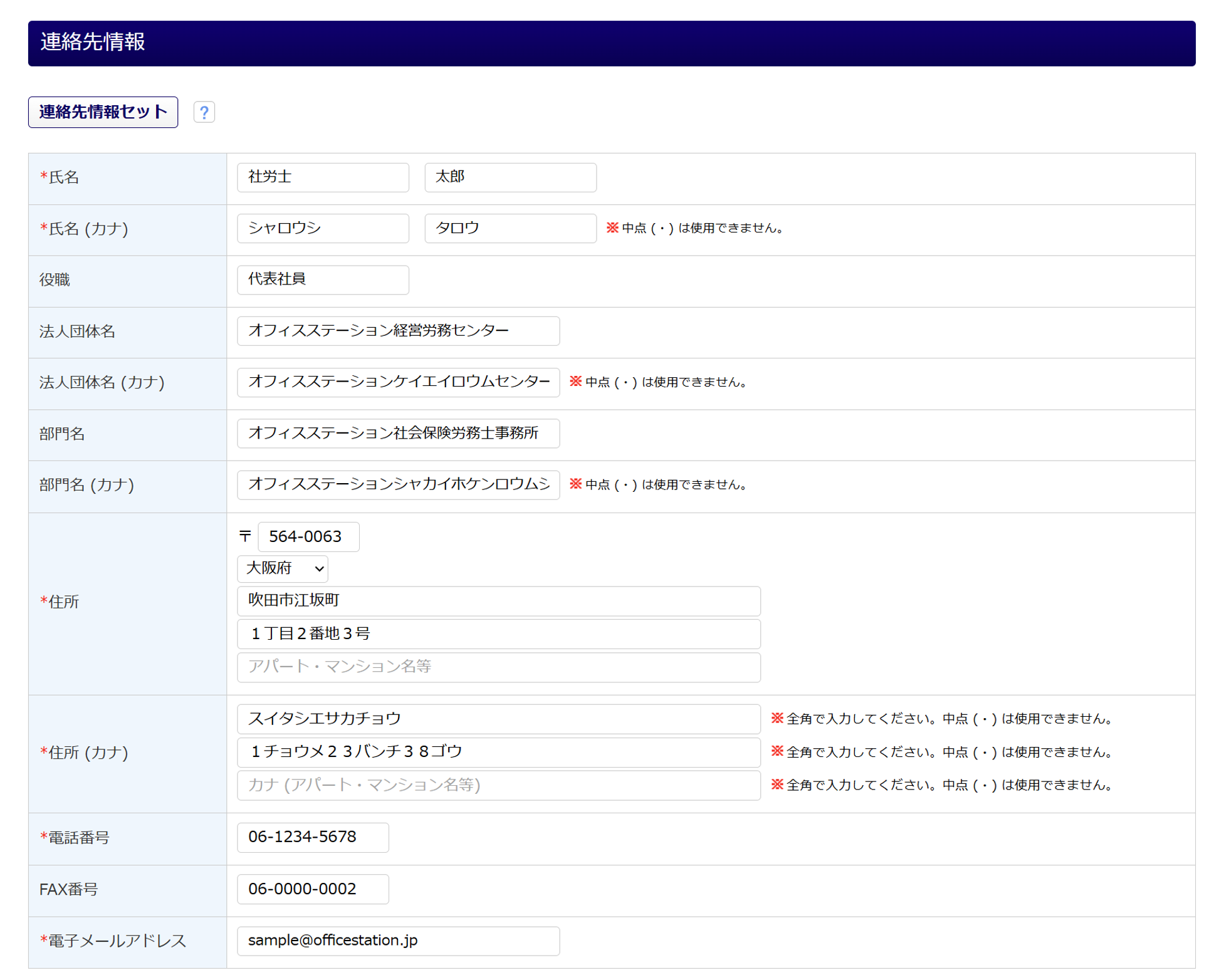Focus the kana last name field シャロウシ
Image resolution: width=1224 pixels, height=980 pixels.
tap(323, 228)
